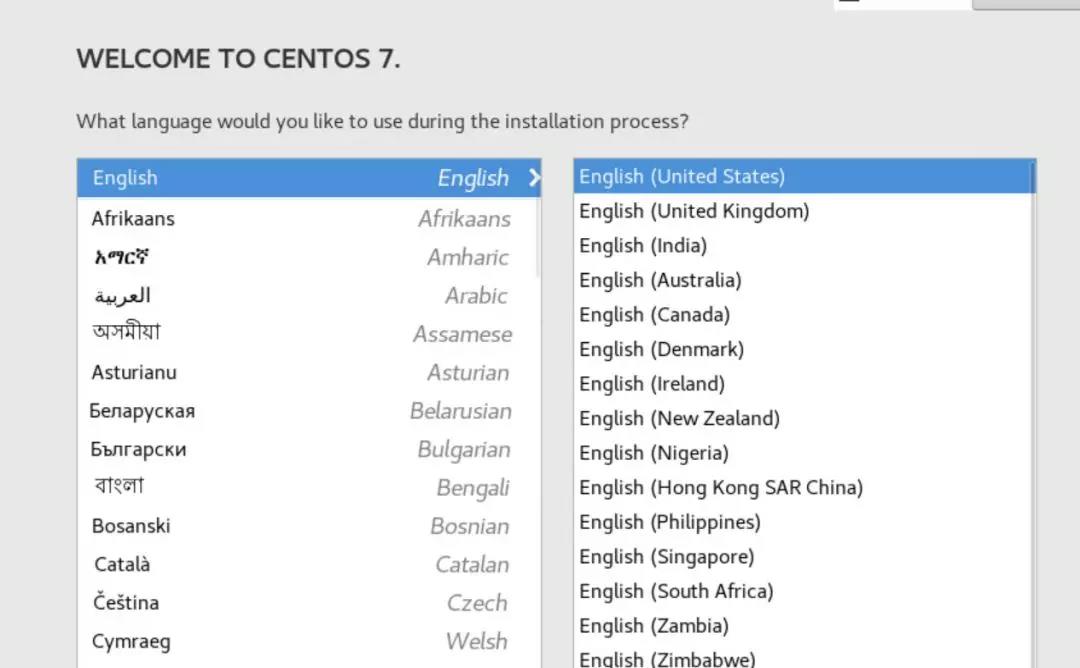
Task: Pick English (Hong Kong SAR China) locale
Action: (720, 488)
